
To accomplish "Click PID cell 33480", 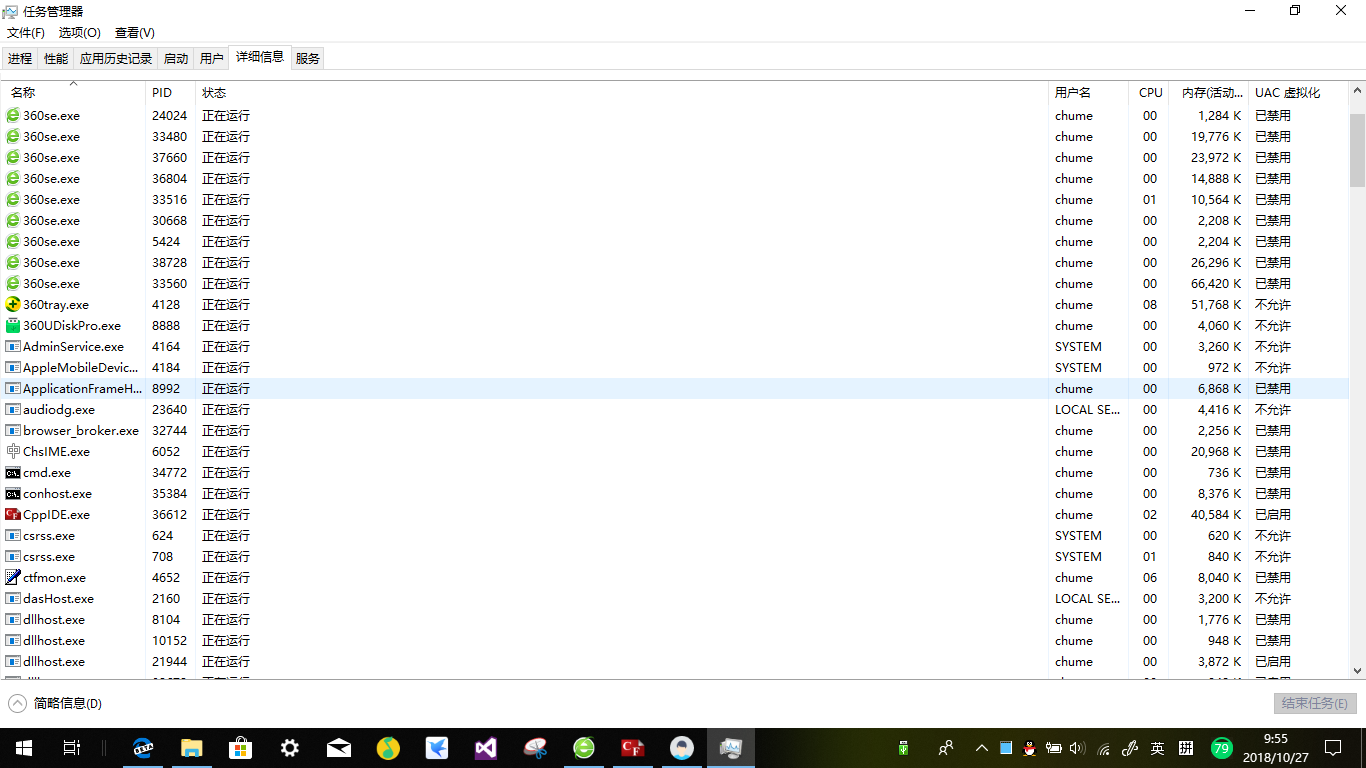I will (x=169, y=136).
